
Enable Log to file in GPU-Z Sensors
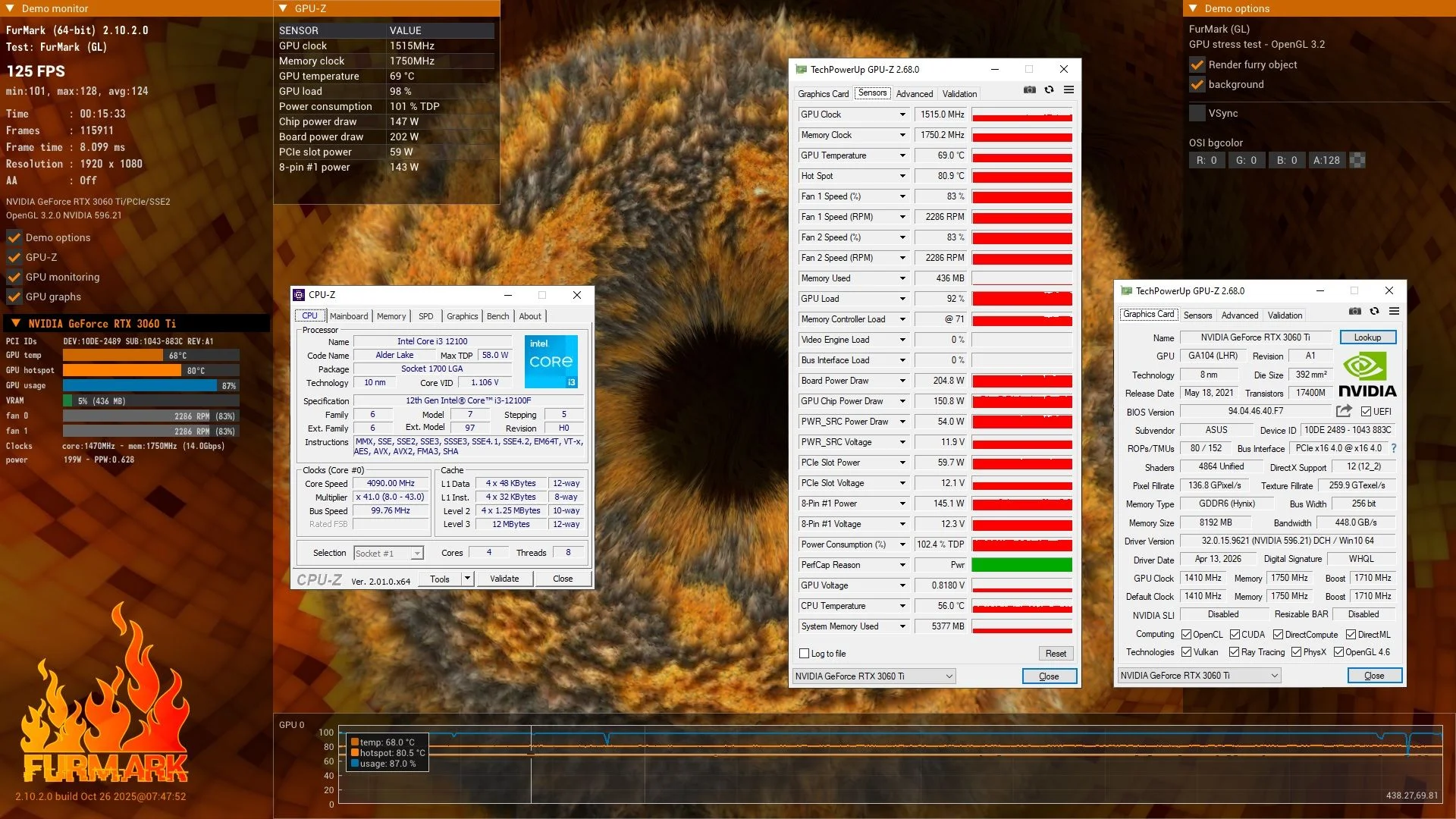coord(805,654)
